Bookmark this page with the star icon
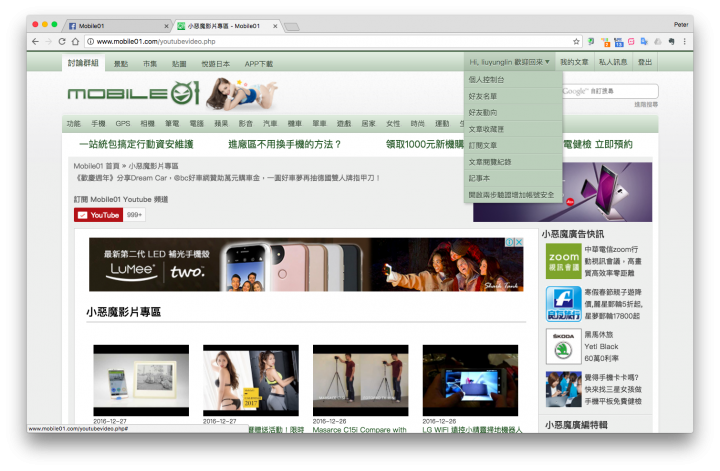The width and height of the screenshot is (720, 471). click(x=576, y=41)
